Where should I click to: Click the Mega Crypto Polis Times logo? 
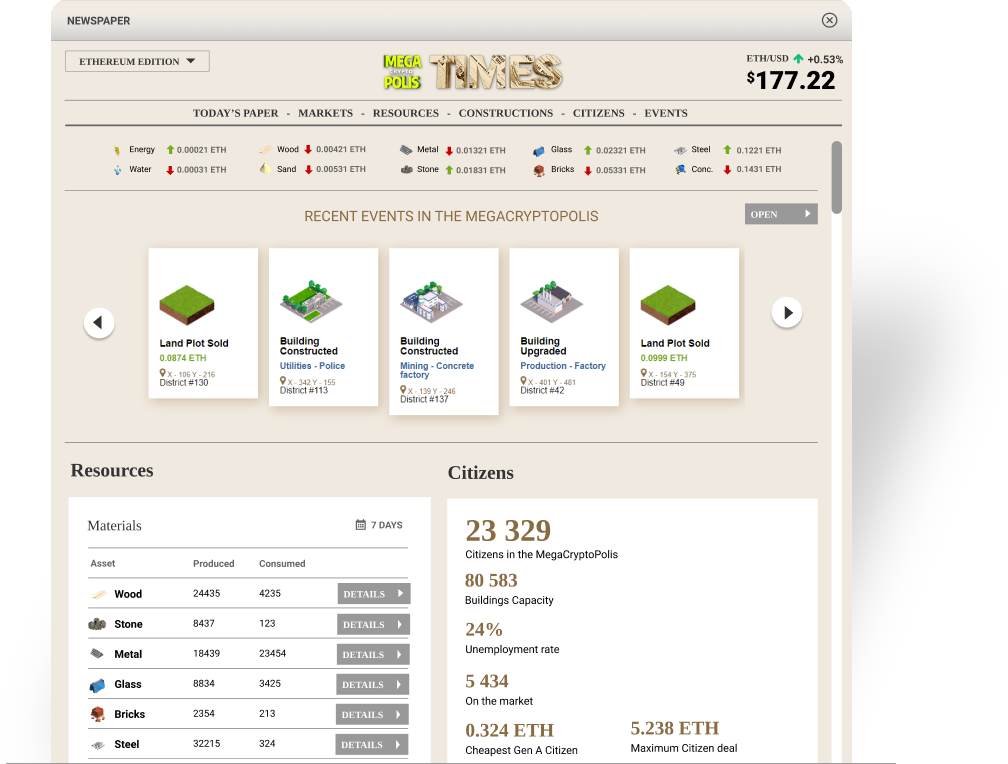tap(472, 71)
